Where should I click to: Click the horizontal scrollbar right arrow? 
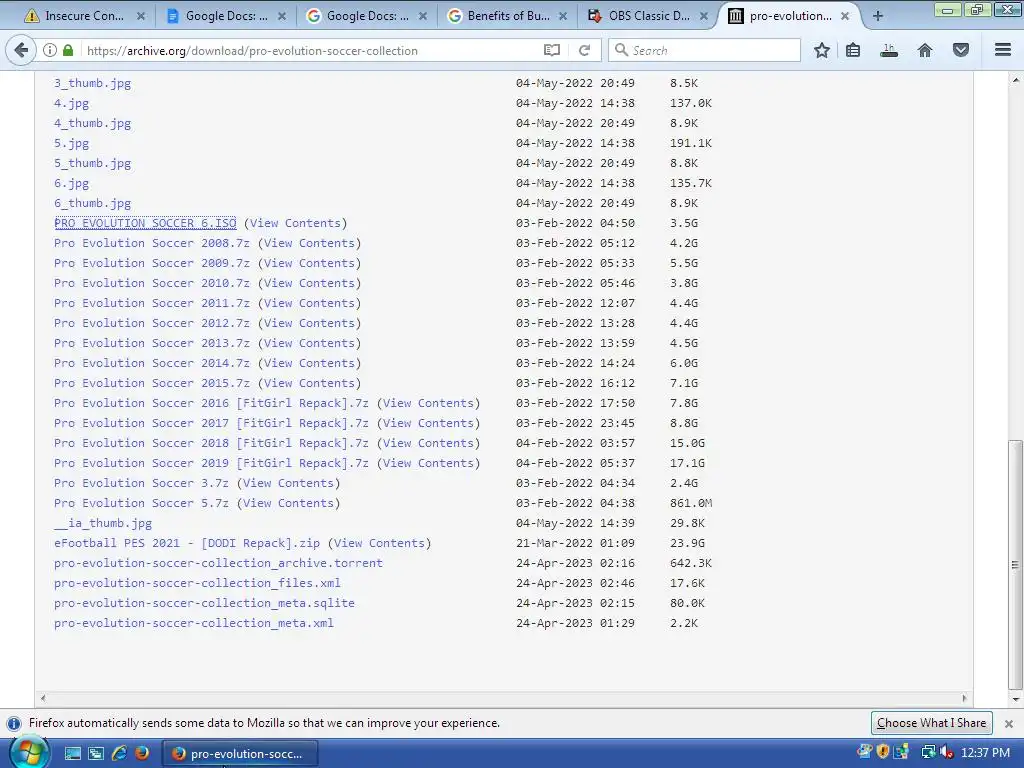point(964,698)
